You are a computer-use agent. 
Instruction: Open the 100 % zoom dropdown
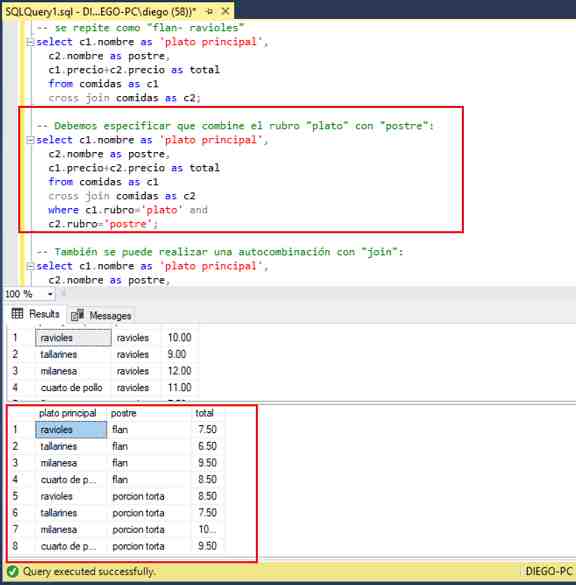pyautogui.click(x=50, y=294)
